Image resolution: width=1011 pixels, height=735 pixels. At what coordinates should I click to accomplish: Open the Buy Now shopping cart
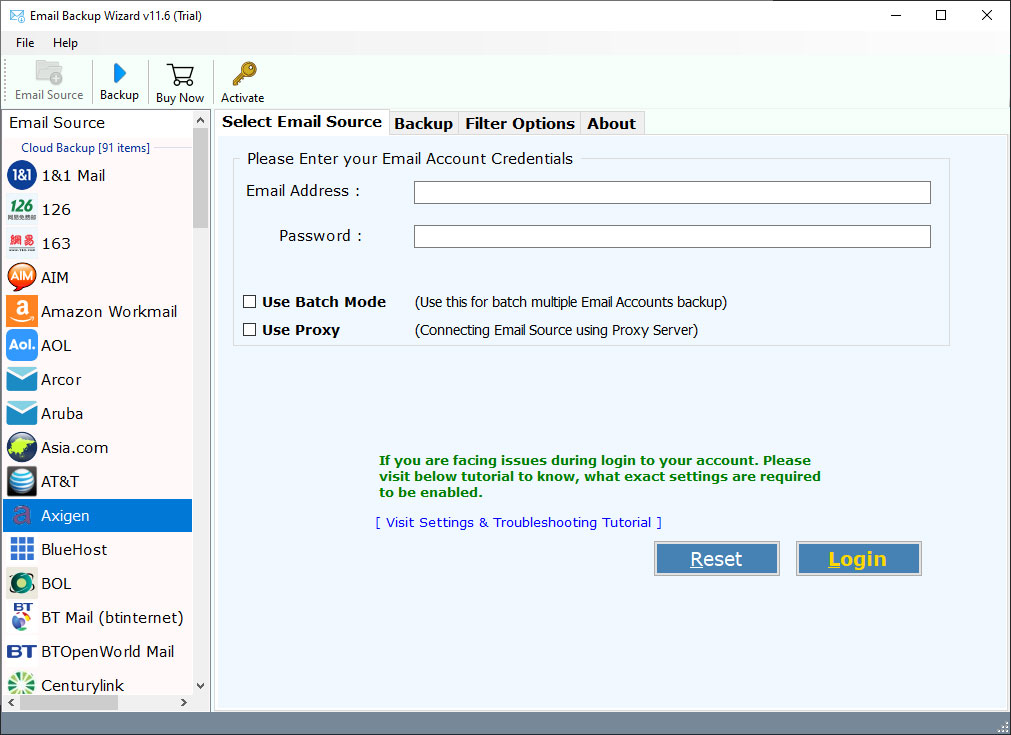(x=180, y=75)
